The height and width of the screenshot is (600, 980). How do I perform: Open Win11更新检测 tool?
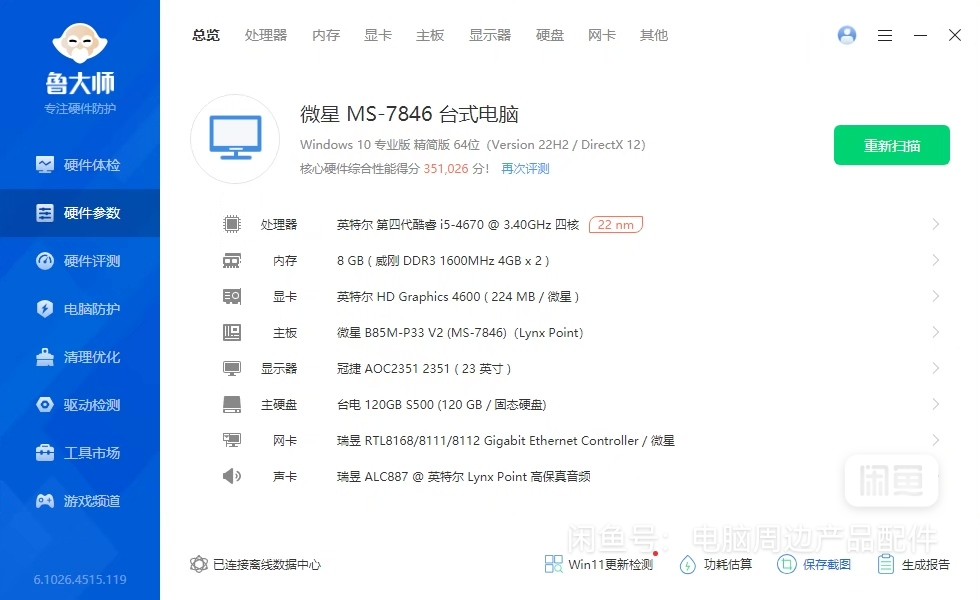599,564
